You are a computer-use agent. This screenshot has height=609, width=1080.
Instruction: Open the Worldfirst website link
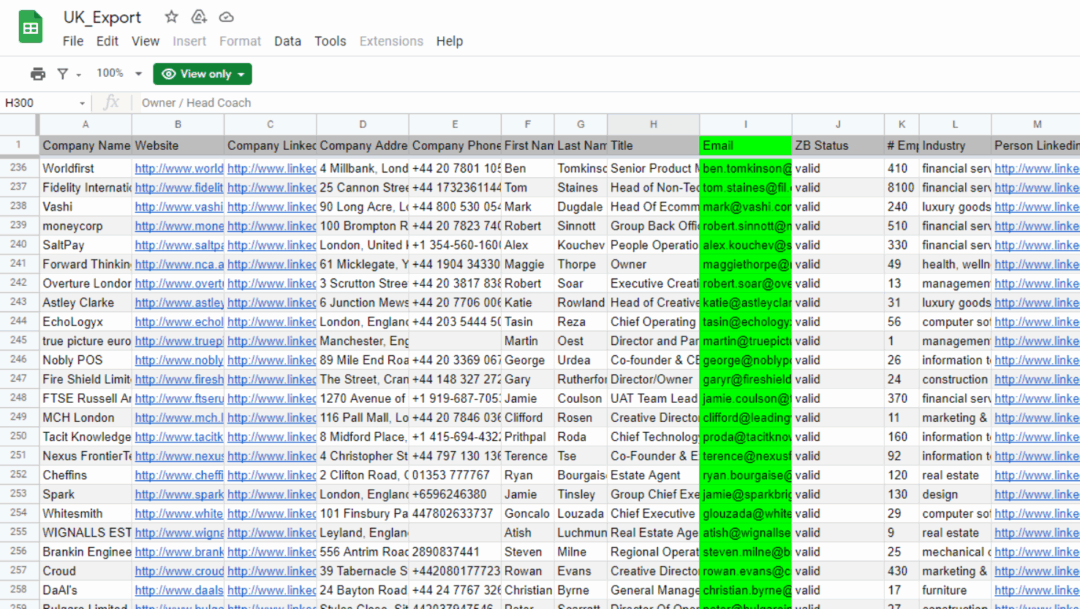coord(179,168)
